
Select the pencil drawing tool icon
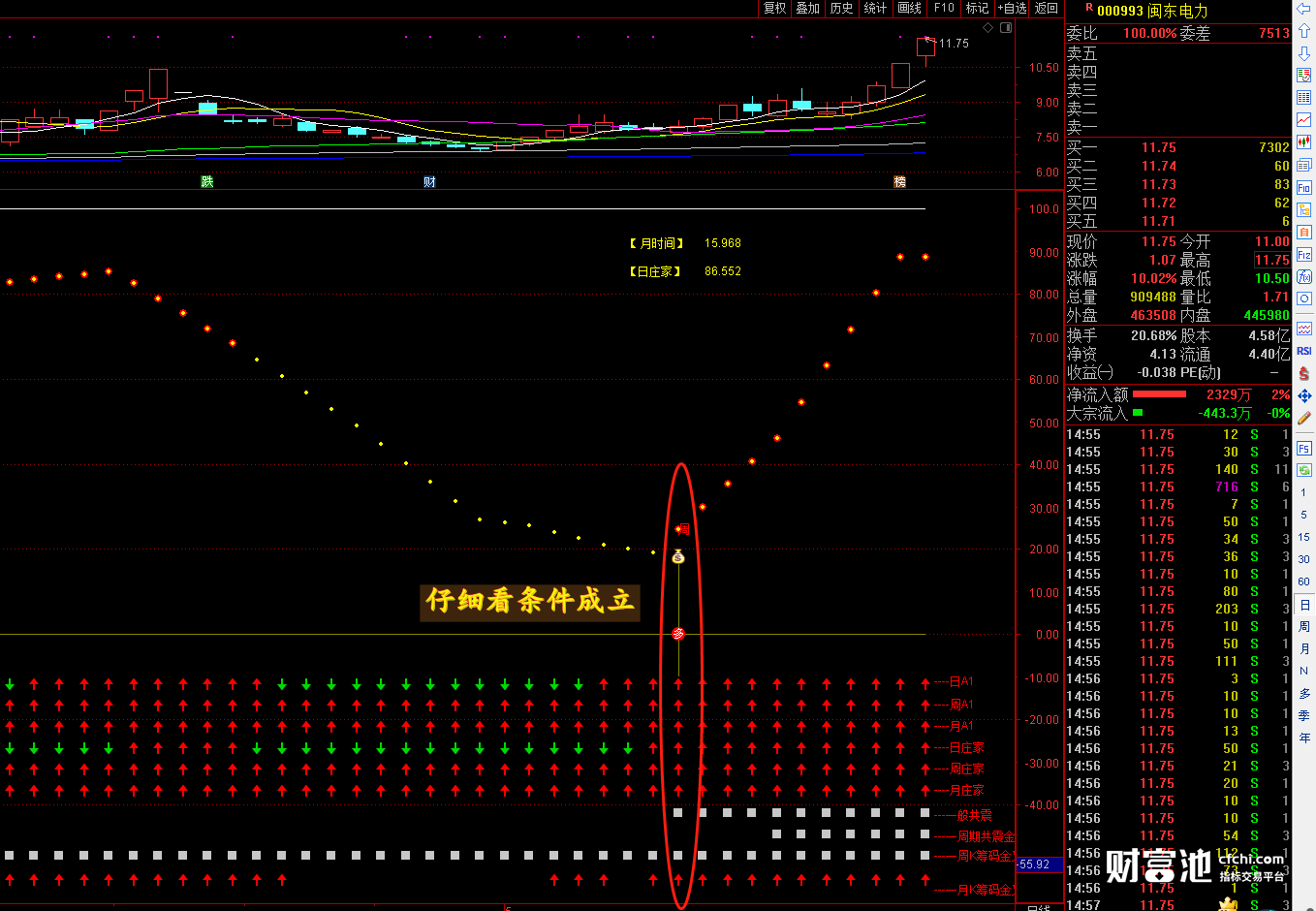[1304, 418]
